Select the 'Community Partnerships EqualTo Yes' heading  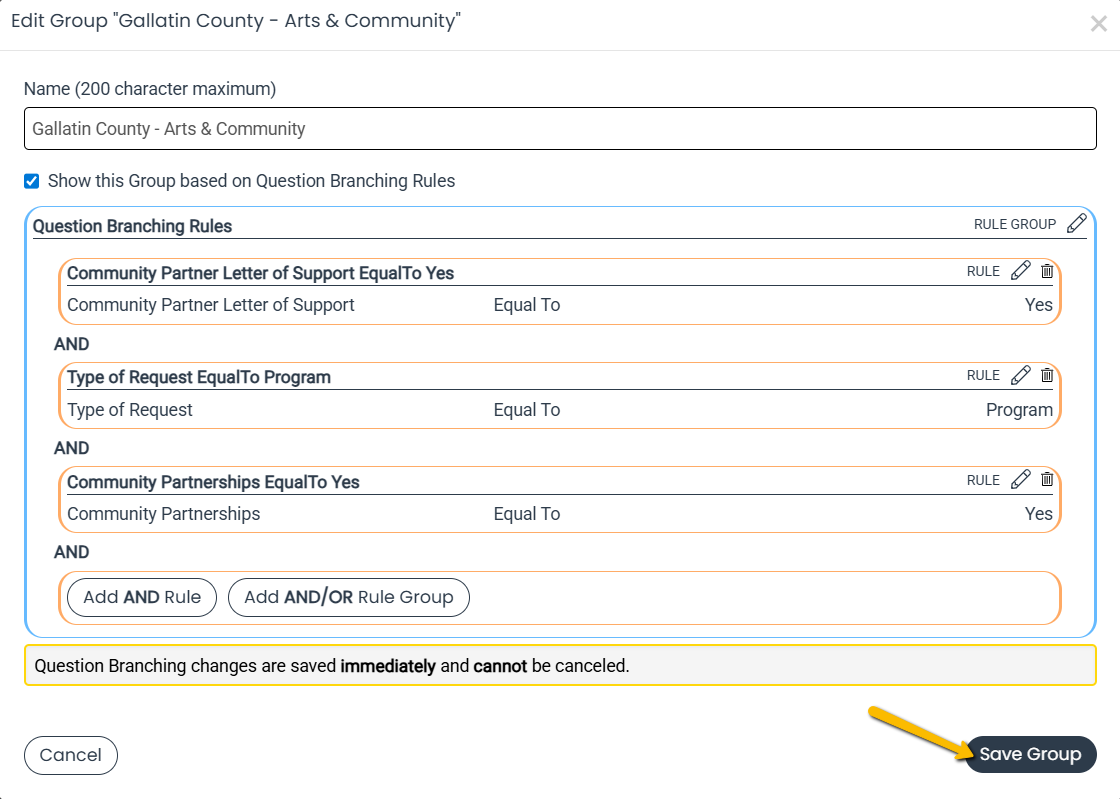point(214,482)
